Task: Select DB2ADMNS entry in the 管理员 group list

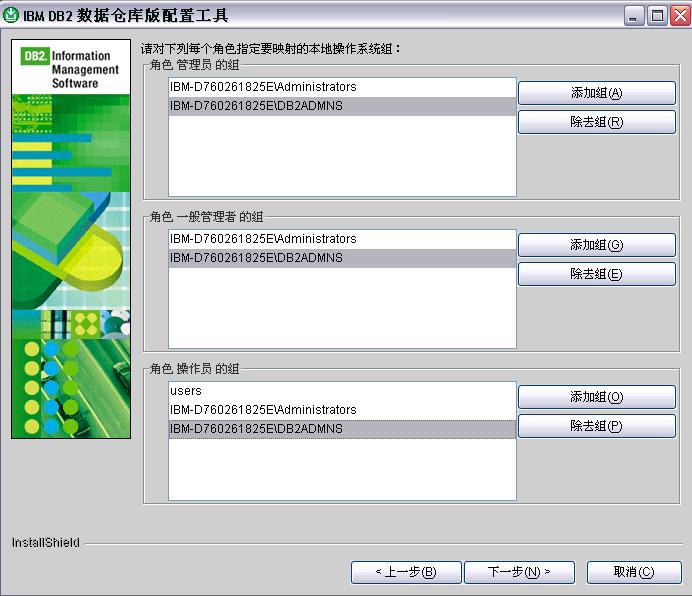Action: point(342,106)
